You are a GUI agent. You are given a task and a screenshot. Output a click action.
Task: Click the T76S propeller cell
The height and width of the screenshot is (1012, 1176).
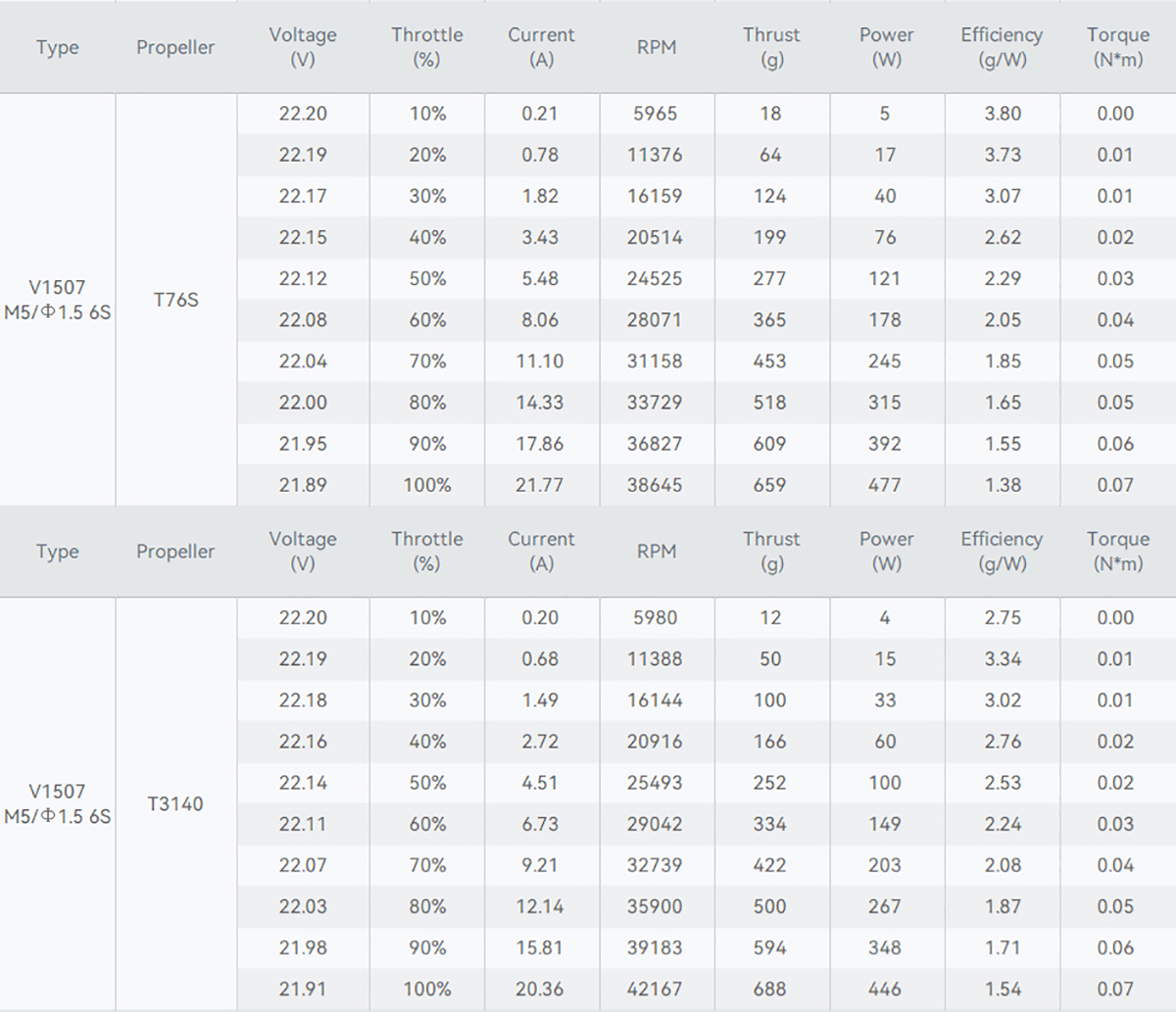(x=176, y=300)
